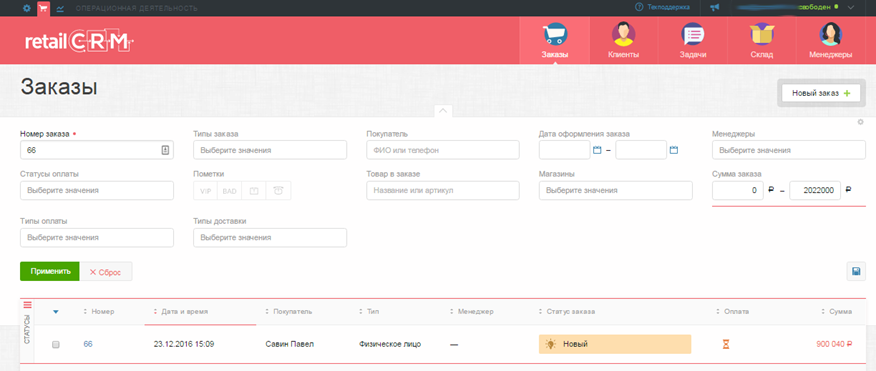Click the Сумма заказа range slider bar
Viewport: 876px width, 371px height.
789,206
